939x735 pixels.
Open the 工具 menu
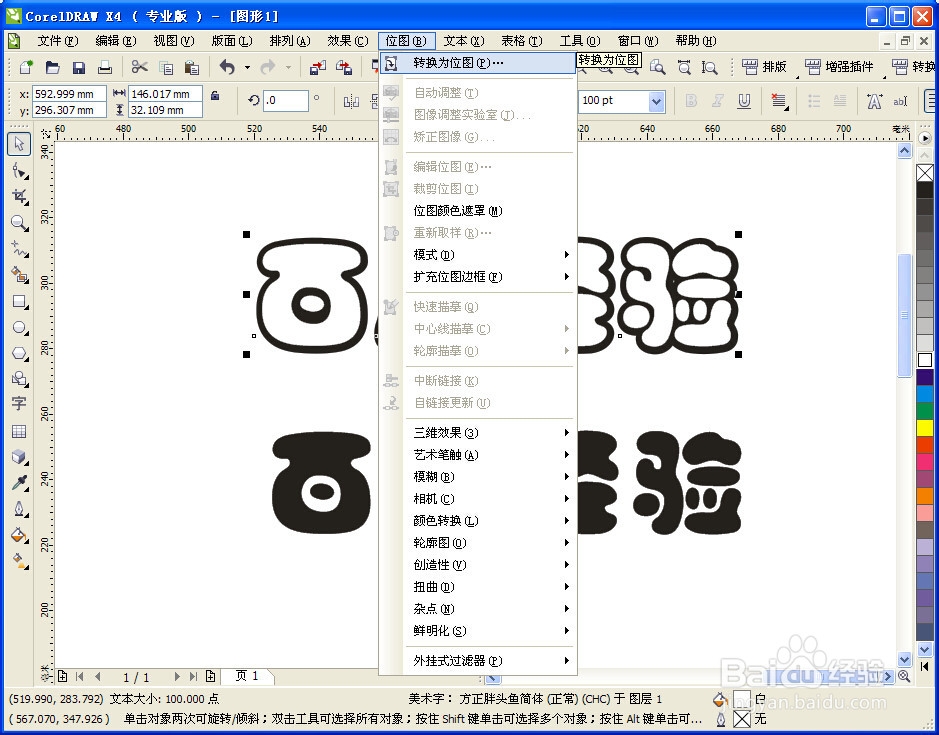coord(580,41)
